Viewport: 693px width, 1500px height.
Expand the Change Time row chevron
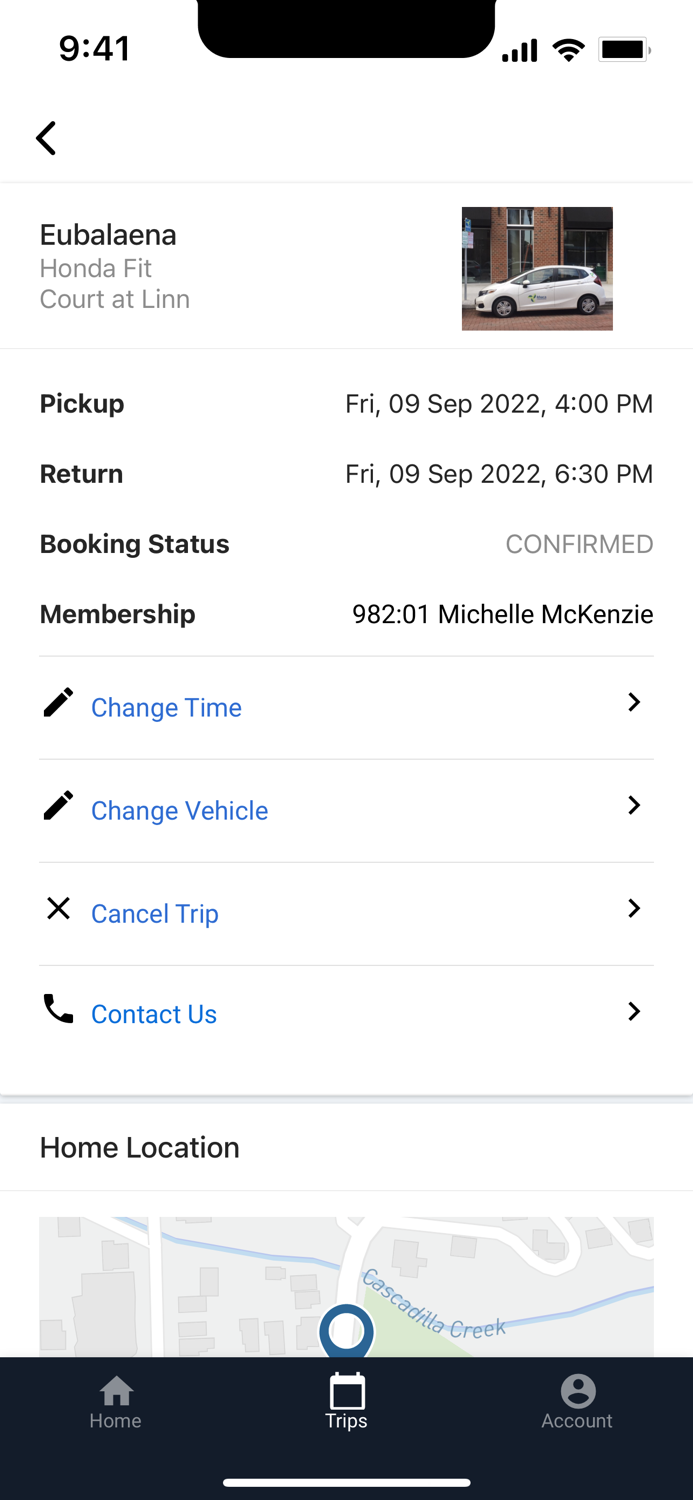click(634, 702)
